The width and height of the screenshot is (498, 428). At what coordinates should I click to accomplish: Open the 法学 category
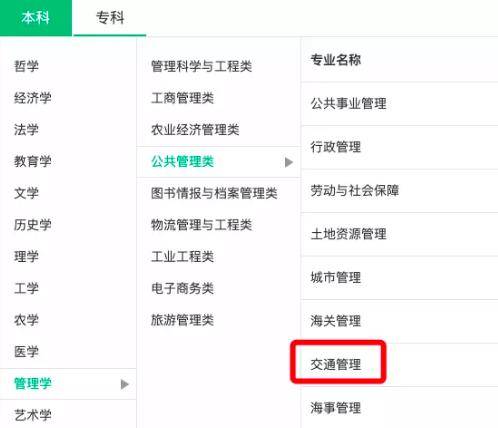26,129
